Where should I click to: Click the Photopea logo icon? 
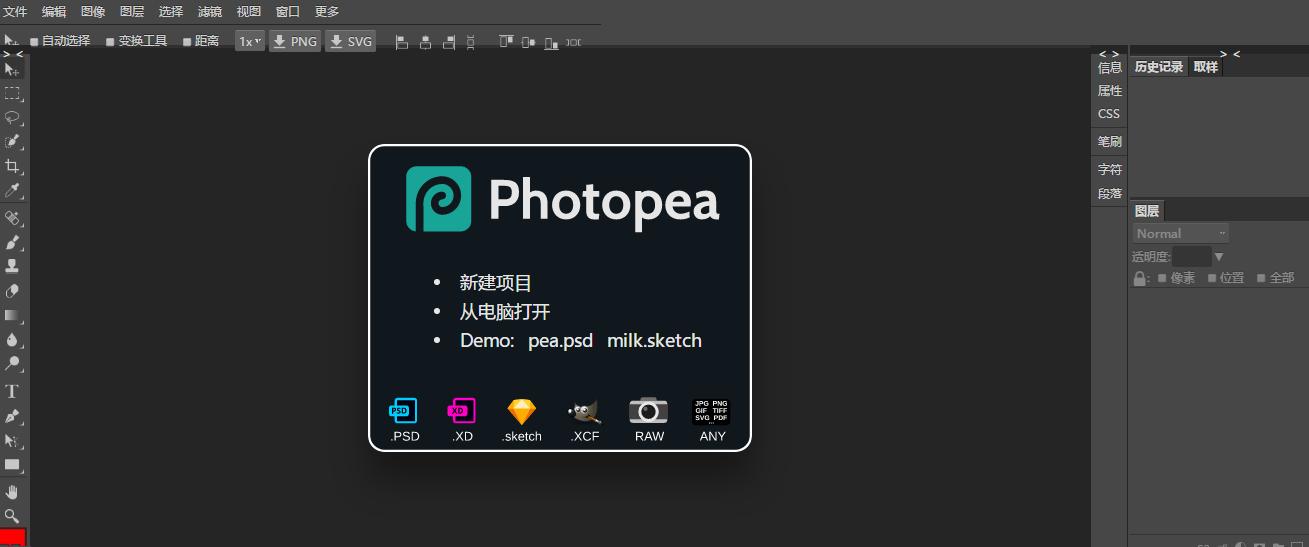tap(438, 199)
